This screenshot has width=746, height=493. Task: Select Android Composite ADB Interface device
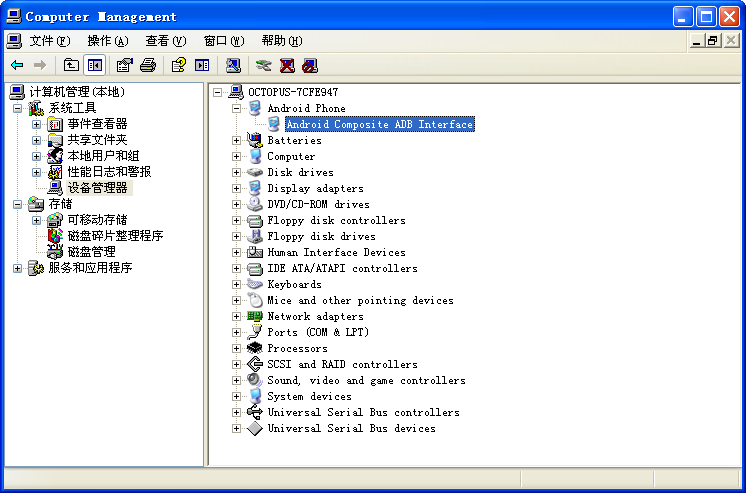[380, 124]
